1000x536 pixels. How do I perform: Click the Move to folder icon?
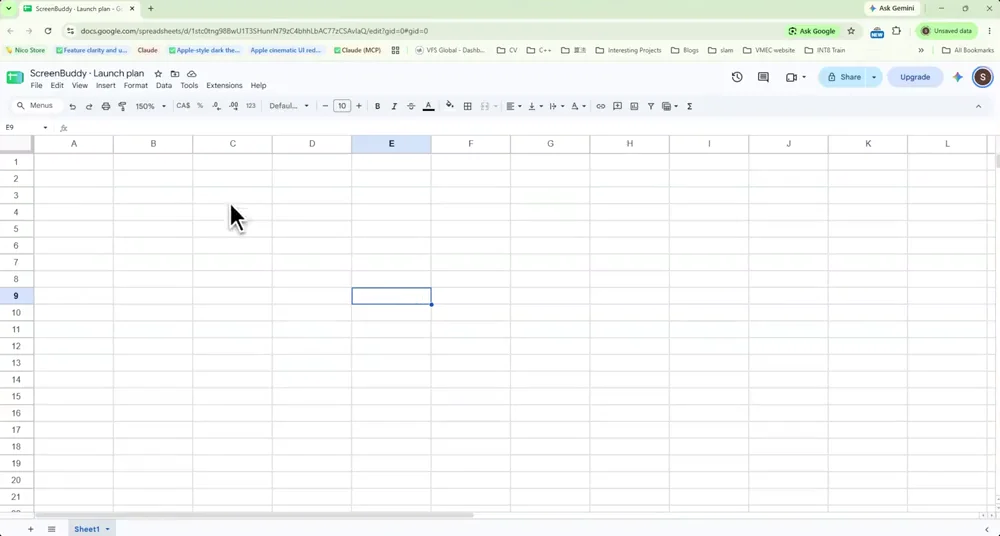[x=175, y=74]
